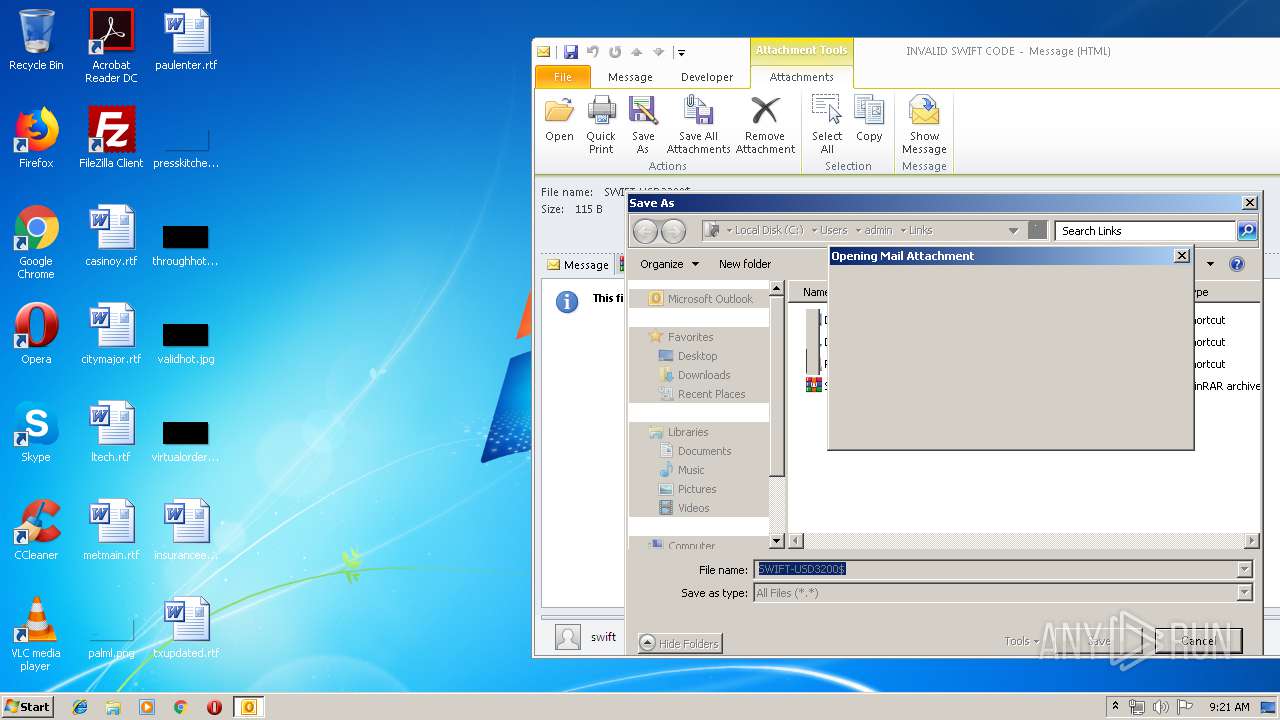
Task: Open the Organize dropdown menu
Action: (x=669, y=264)
